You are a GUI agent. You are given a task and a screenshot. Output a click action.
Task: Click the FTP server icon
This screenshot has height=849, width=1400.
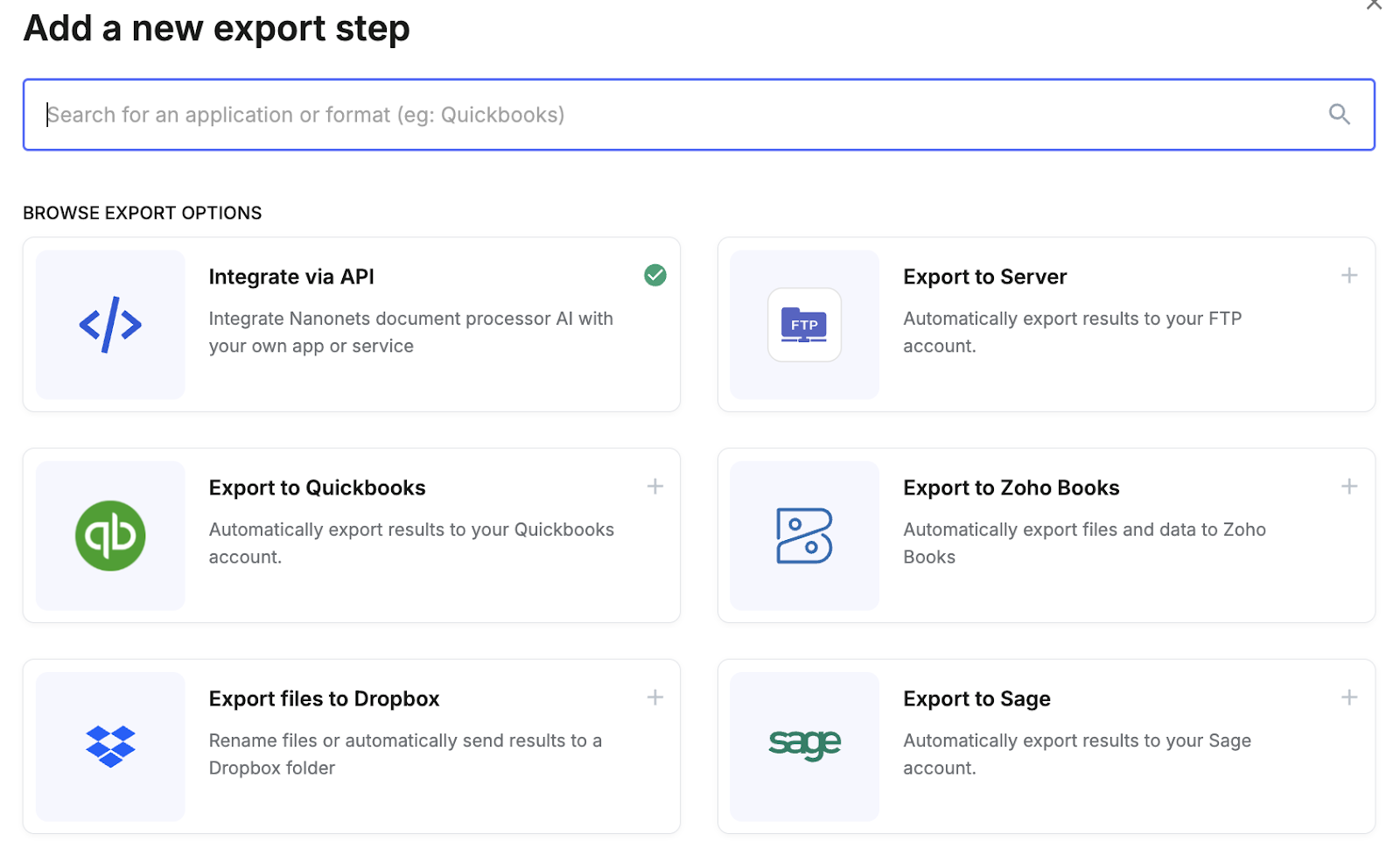[x=804, y=325]
